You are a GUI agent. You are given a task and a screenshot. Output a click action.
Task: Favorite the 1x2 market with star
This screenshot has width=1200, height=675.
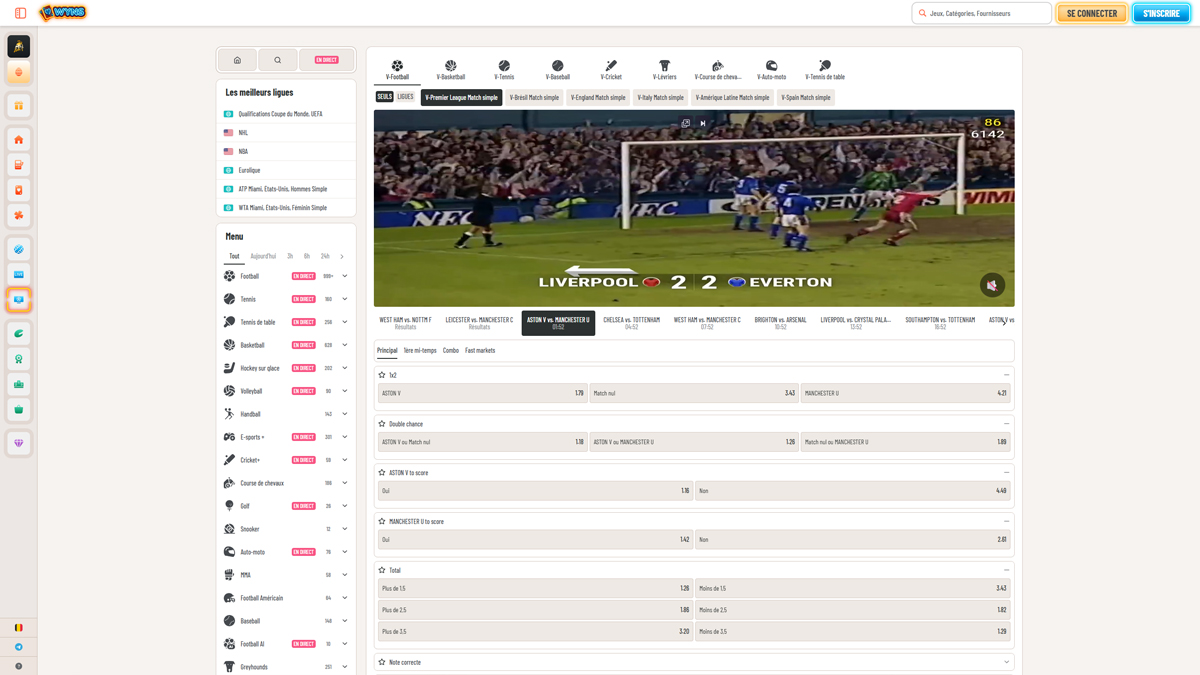click(x=382, y=375)
